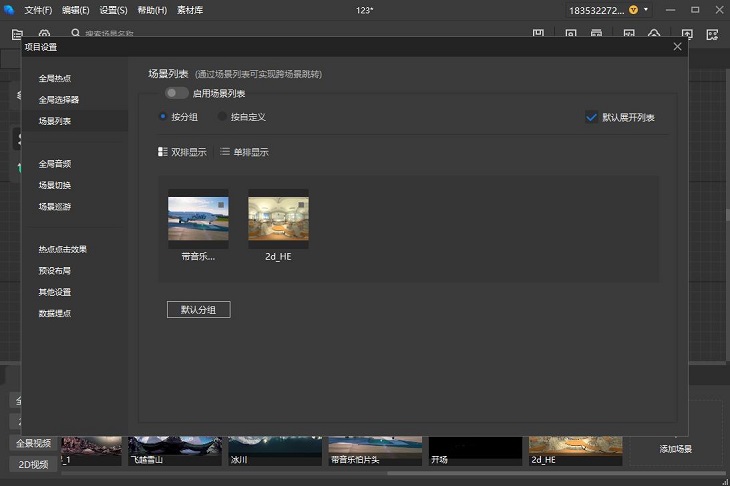Select the 冰川 scene thumbnail
Image resolution: width=730 pixels, height=486 pixels.
point(275,450)
